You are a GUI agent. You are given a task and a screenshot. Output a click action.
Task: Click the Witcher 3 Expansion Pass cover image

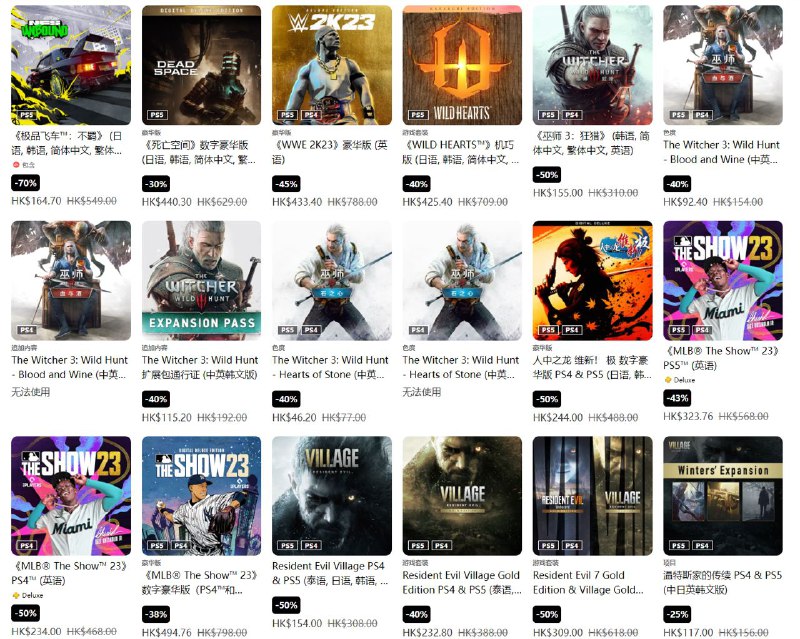[x=202, y=280]
